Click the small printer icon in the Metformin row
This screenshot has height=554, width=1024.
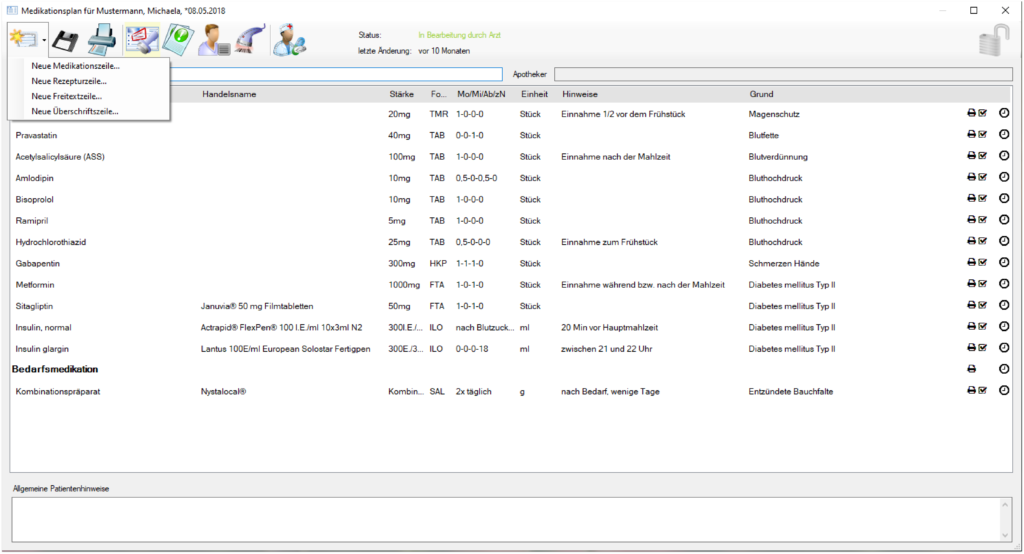971,284
